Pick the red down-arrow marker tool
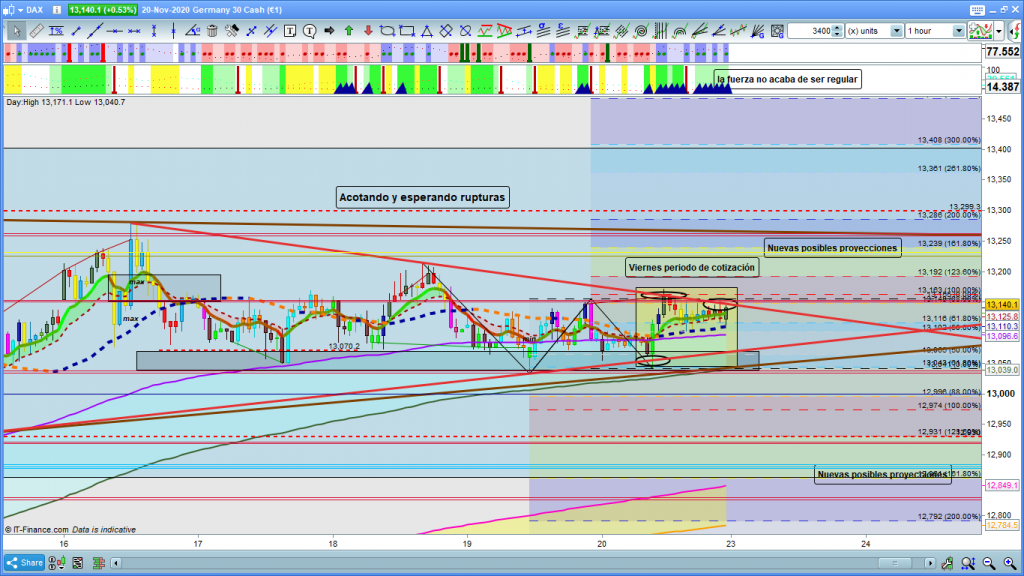The width and height of the screenshot is (1024, 576). [x=367, y=31]
